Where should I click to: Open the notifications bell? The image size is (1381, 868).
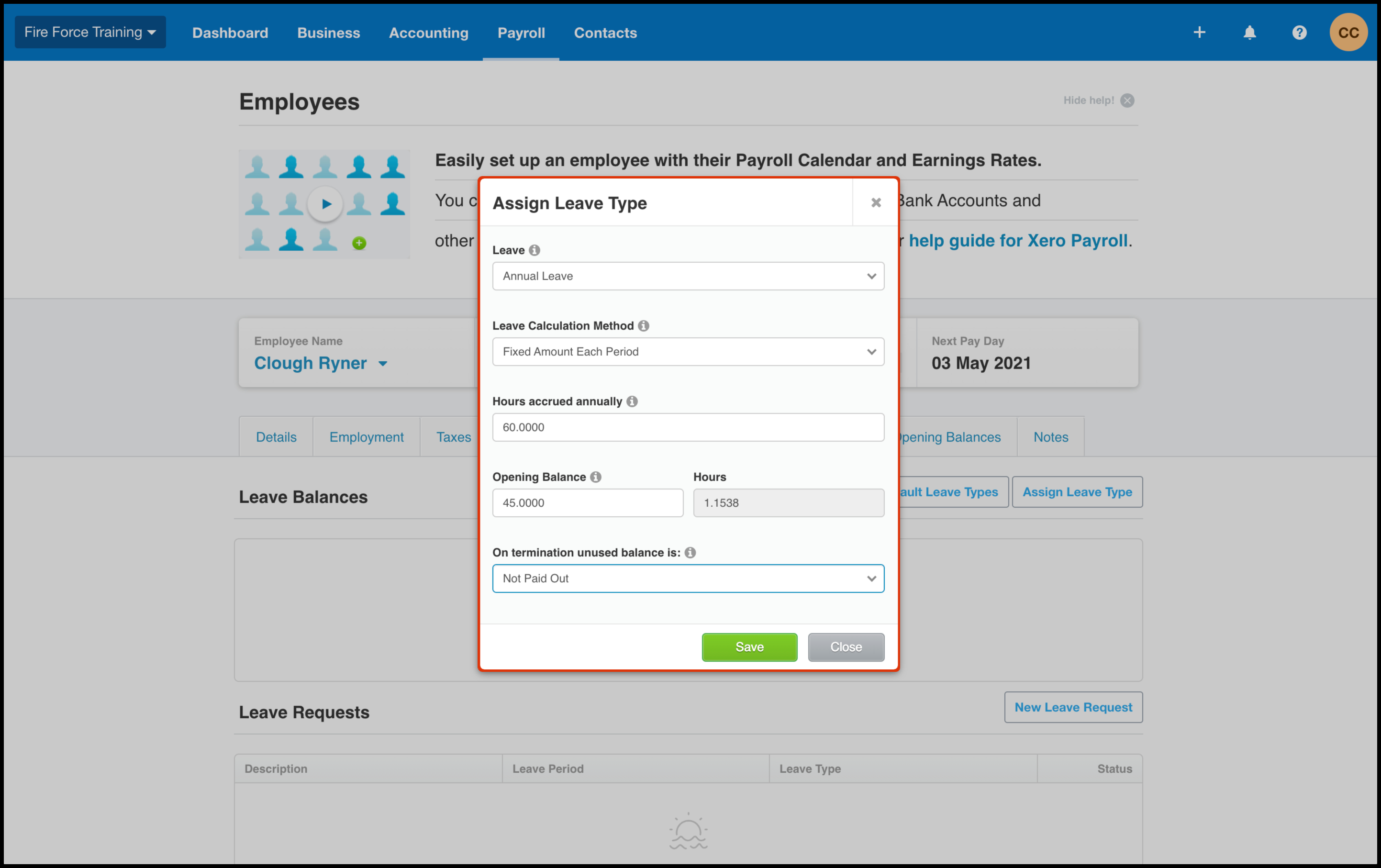(x=1250, y=33)
